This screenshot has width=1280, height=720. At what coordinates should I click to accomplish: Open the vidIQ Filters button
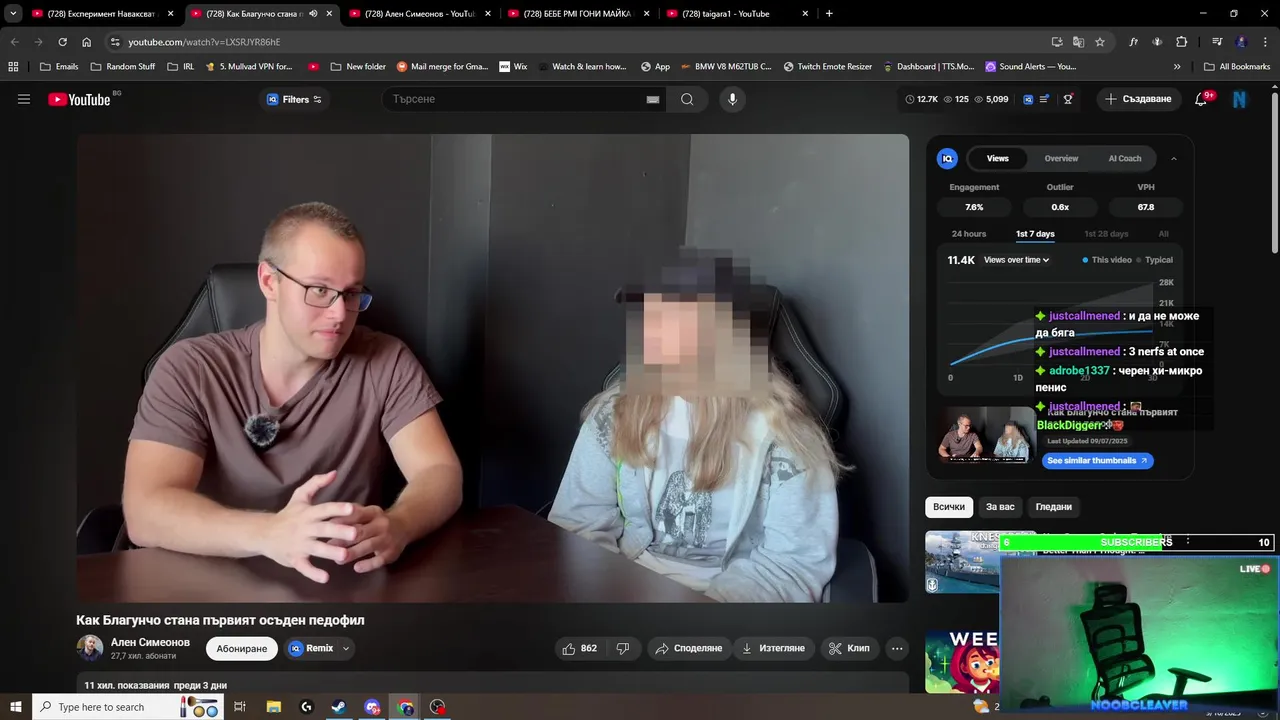[x=294, y=99]
